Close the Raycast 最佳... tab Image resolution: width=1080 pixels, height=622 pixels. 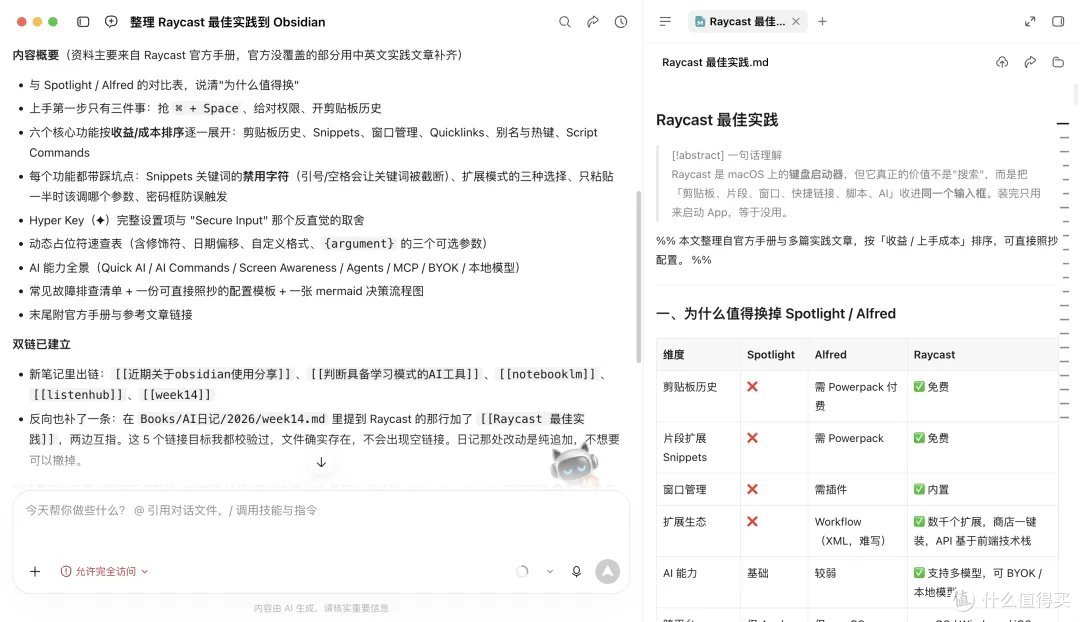[x=796, y=21]
